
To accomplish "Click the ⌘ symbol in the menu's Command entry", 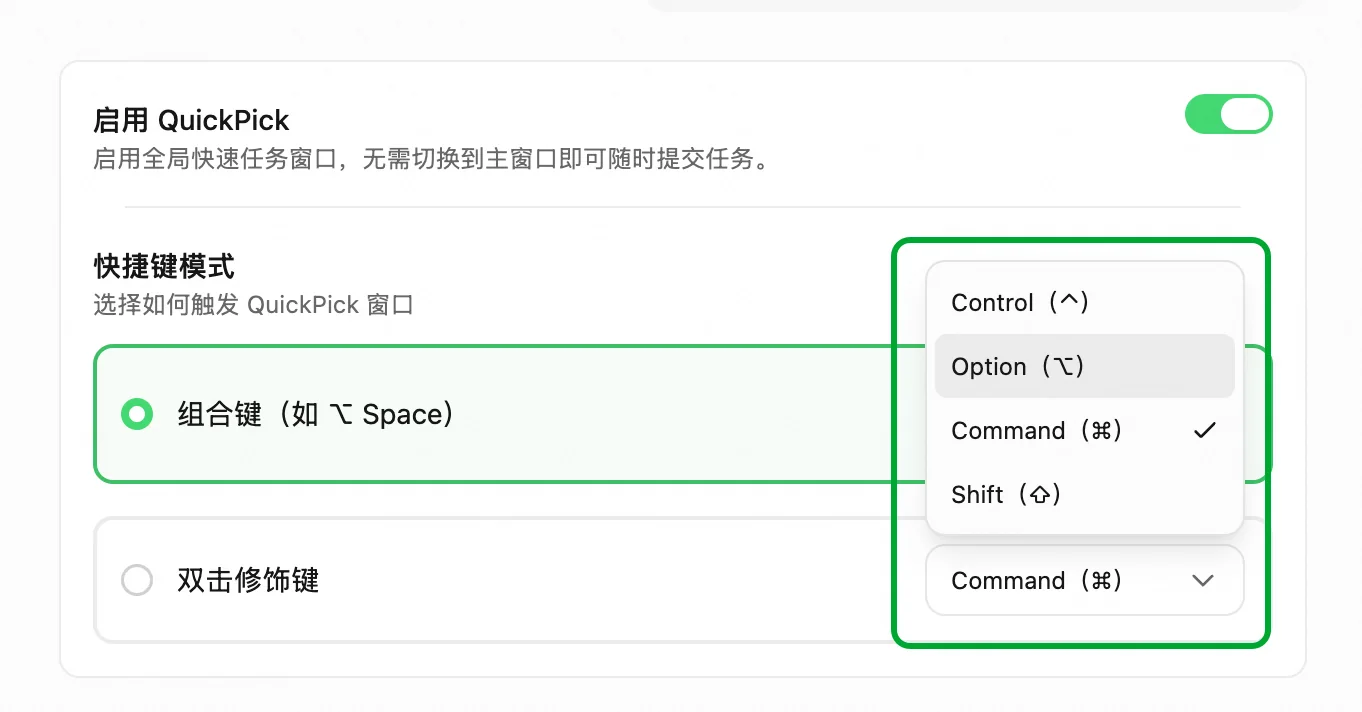I will 1102,431.
